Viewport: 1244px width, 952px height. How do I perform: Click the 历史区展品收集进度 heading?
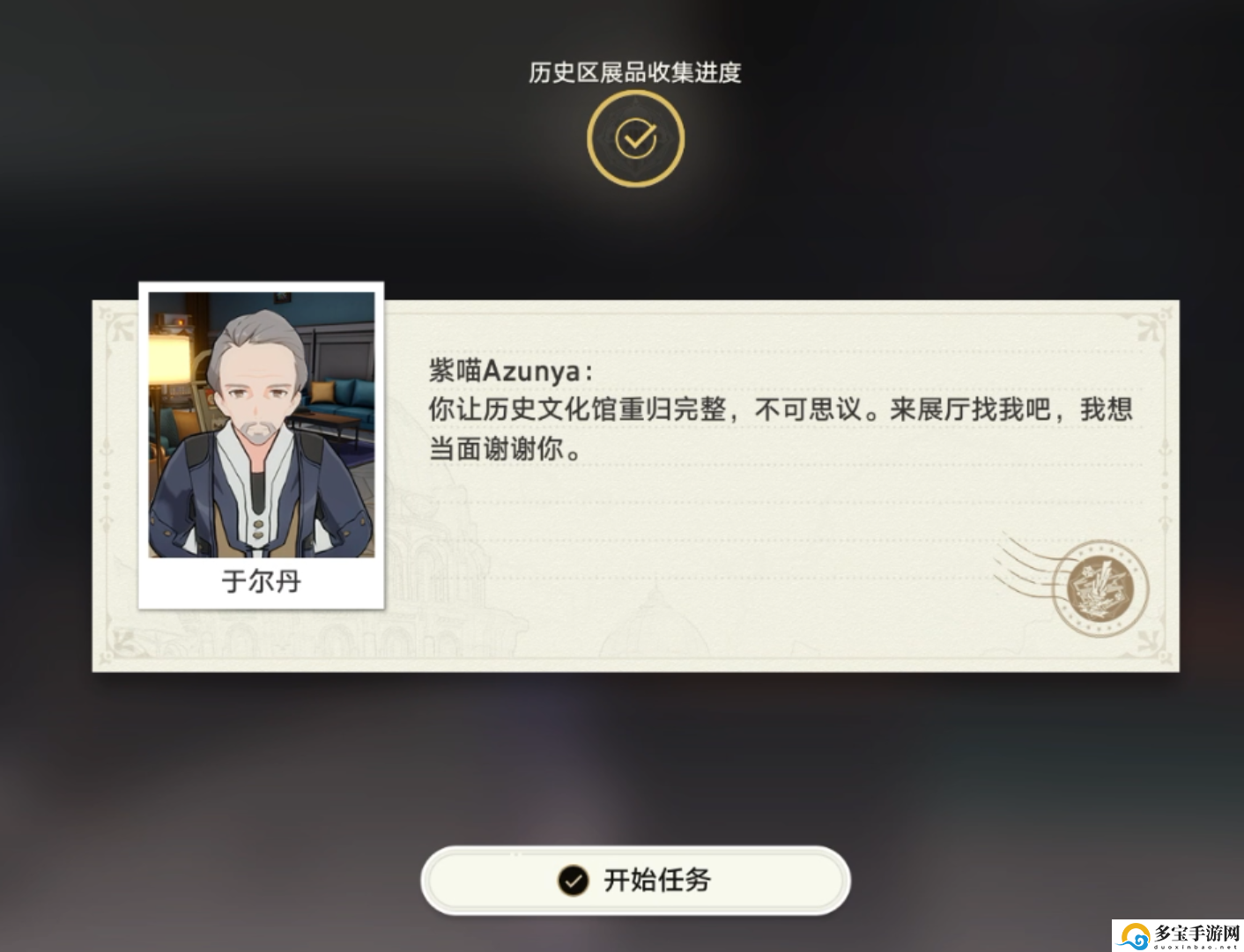pos(634,72)
